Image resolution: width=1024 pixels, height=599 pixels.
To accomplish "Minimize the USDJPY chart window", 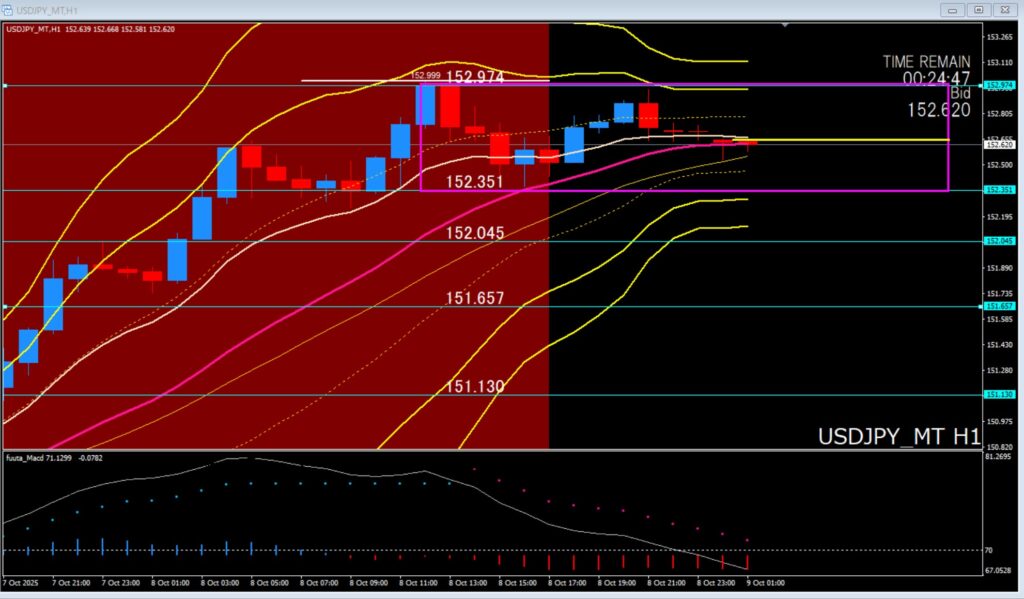I will (953, 9).
